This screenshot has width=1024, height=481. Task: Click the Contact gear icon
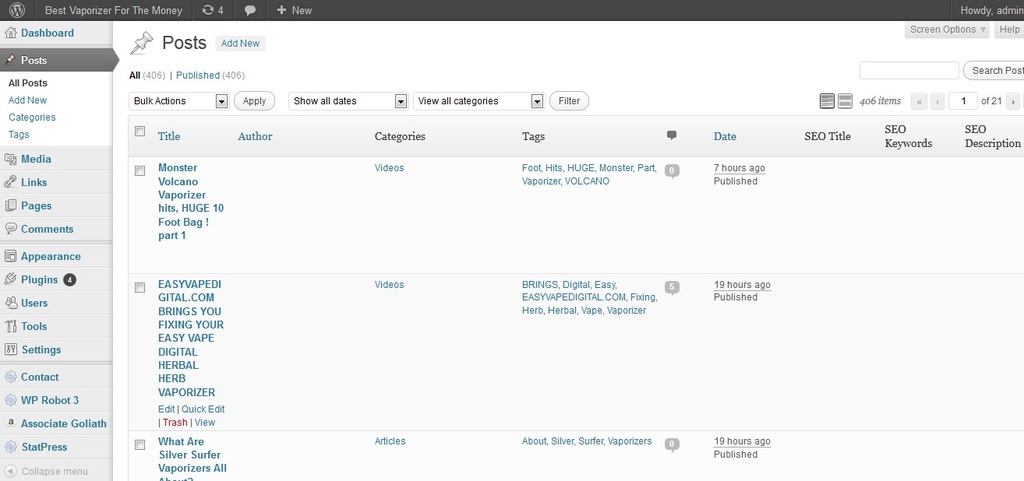coord(10,377)
